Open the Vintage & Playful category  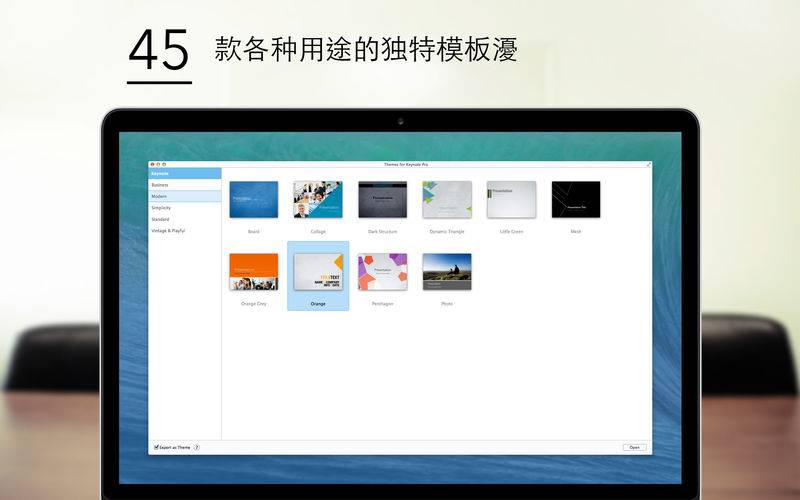[185, 231]
